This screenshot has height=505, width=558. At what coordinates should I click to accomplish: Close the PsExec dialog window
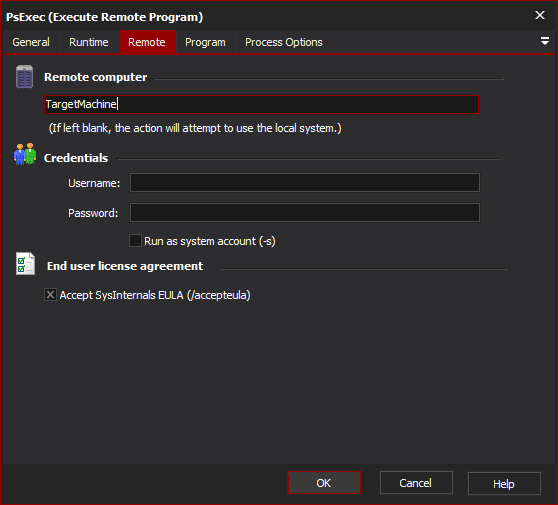(x=540, y=15)
